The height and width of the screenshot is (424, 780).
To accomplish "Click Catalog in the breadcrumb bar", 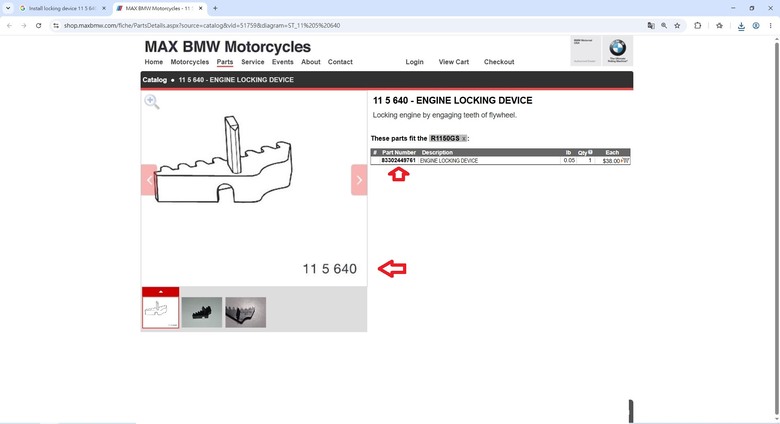I will 155,80.
